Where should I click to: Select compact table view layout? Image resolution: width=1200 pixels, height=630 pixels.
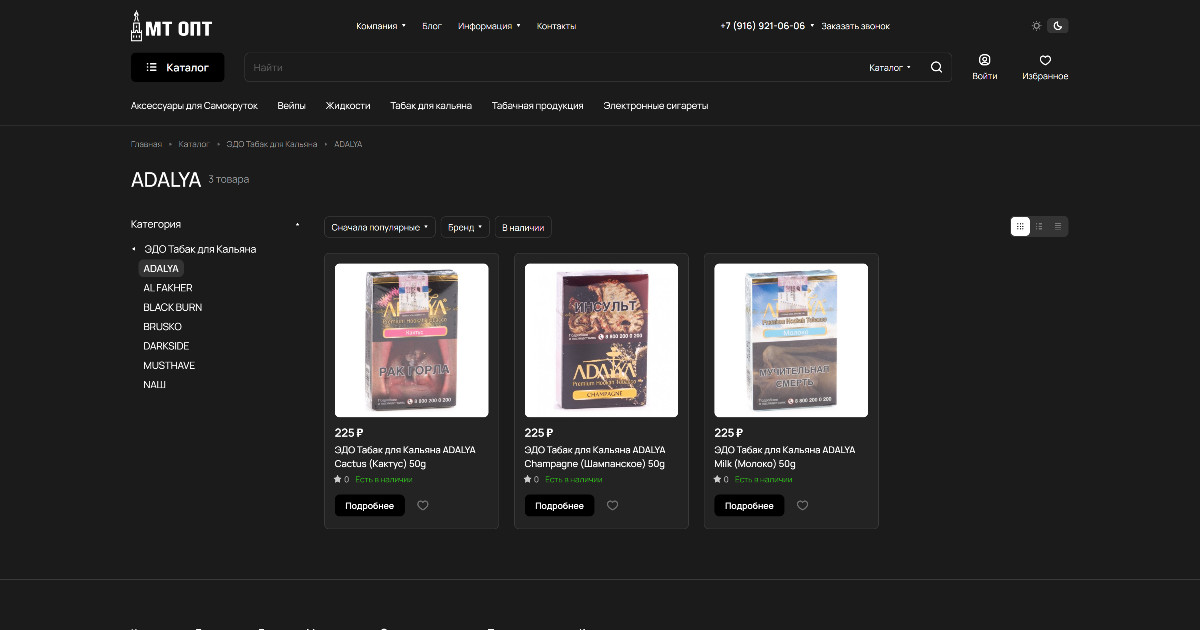pyautogui.click(x=1058, y=227)
